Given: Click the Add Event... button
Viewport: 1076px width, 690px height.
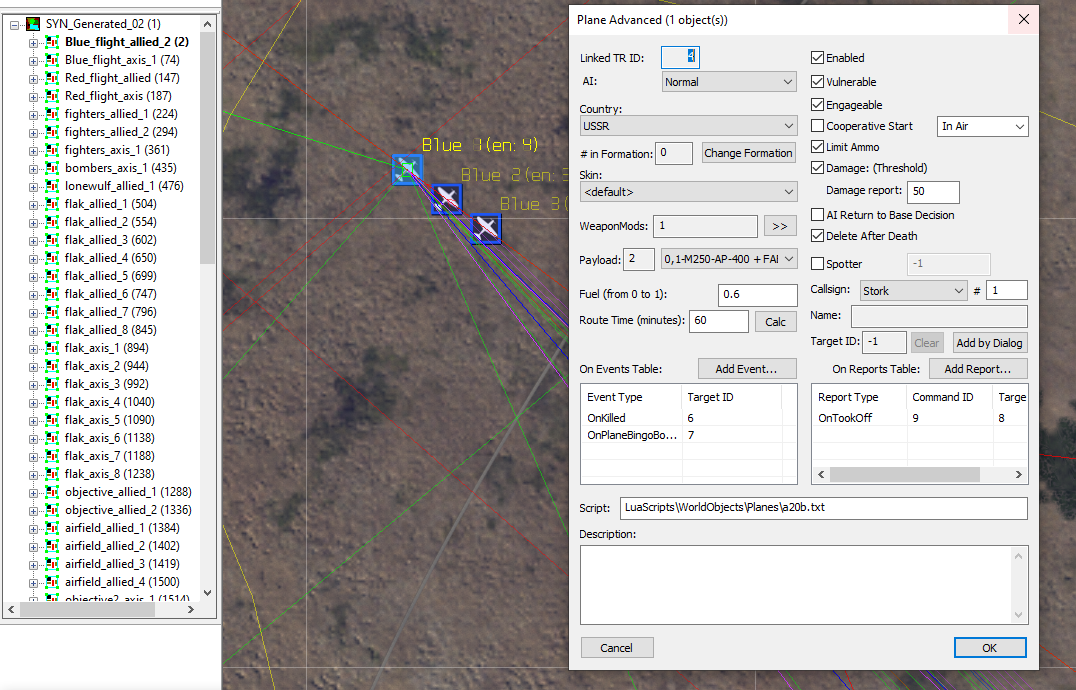Looking at the screenshot, I should [747, 369].
